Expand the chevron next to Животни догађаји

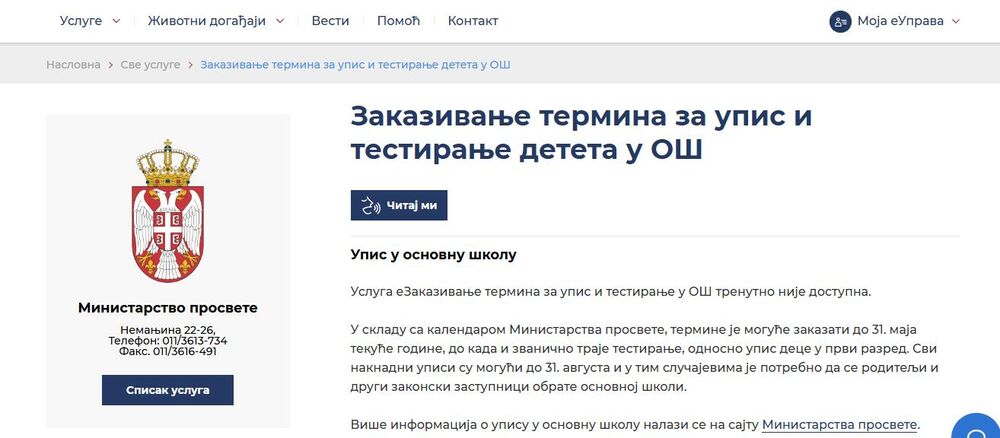click(x=280, y=21)
